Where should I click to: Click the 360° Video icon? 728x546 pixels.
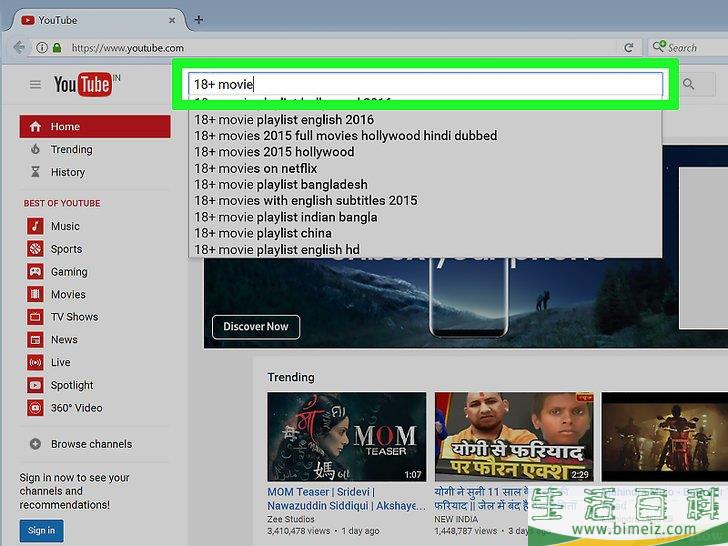pyautogui.click(x=35, y=408)
